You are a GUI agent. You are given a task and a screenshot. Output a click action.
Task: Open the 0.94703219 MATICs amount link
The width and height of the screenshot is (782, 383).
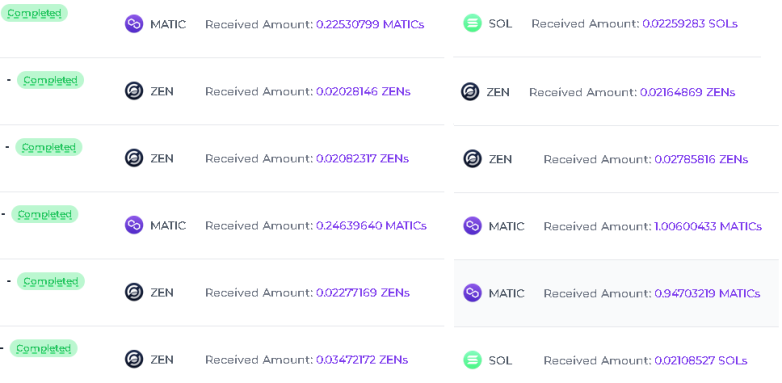(707, 293)
